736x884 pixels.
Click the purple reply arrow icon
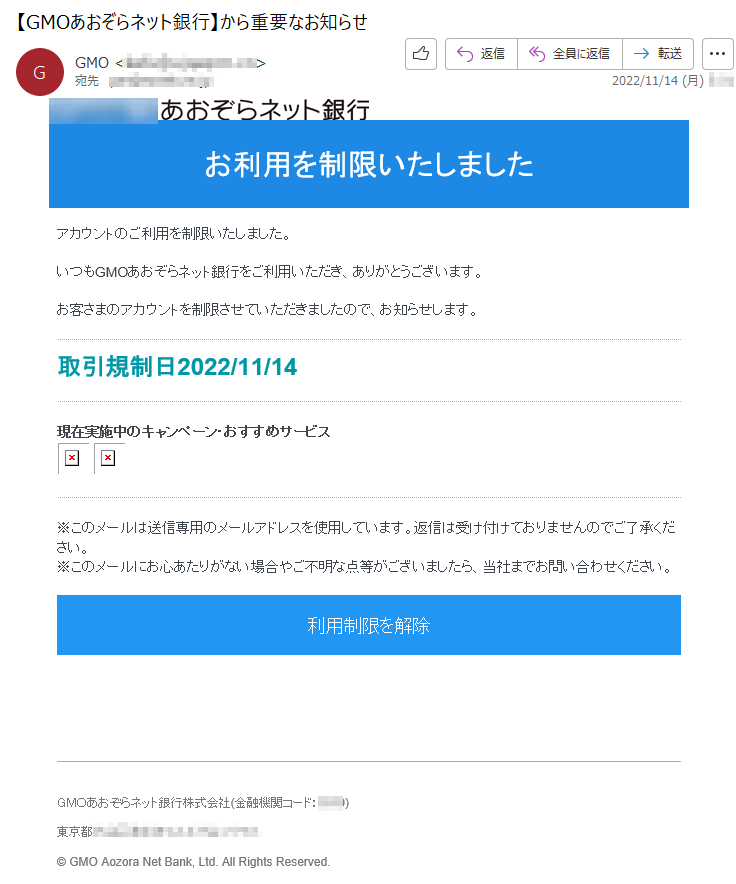pos(465,54)
